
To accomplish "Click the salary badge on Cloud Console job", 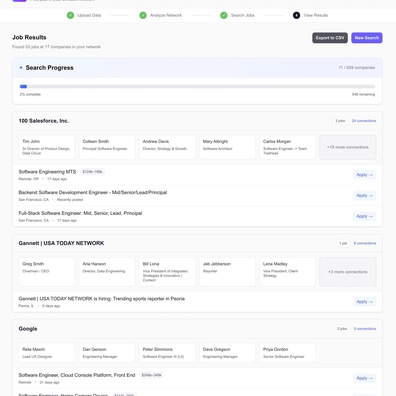I will (x=152, y=375).
